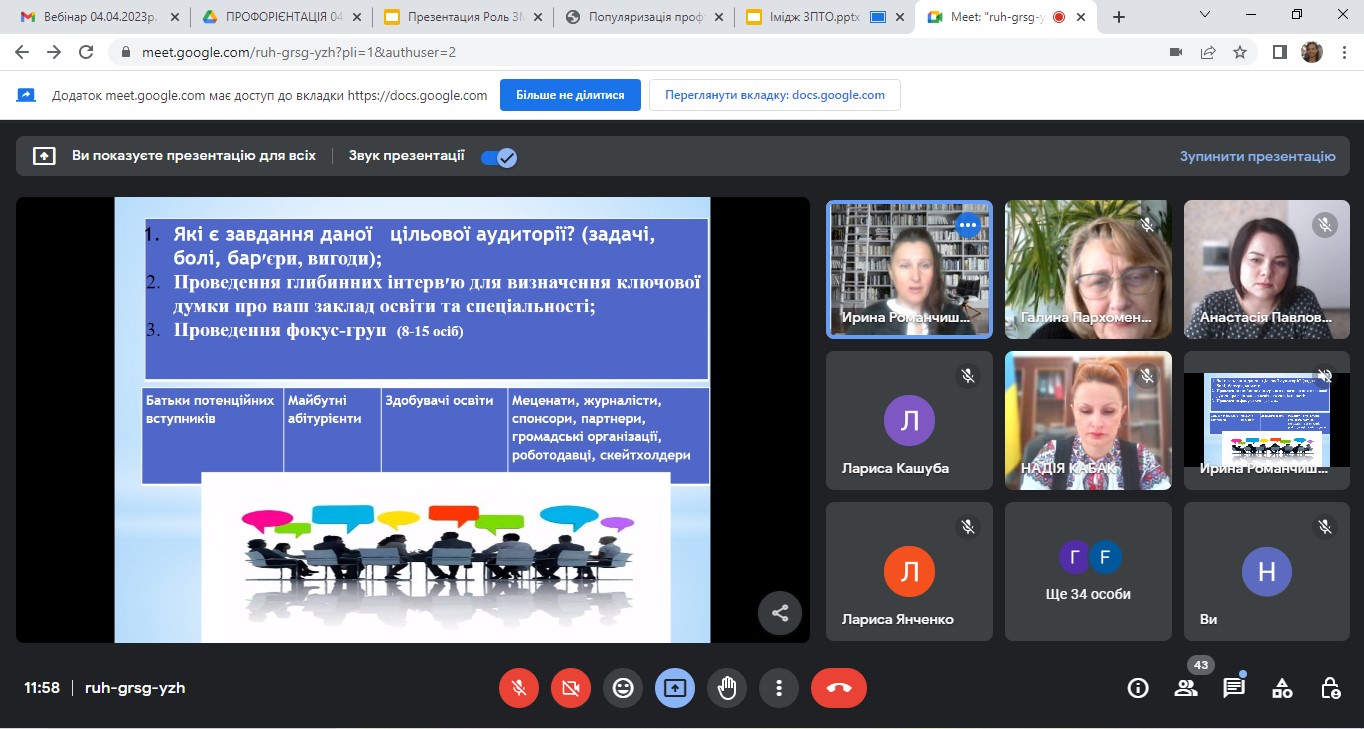Click Переглянути вкладку: docs.google.com button
This screenshot has height=729, width=1364.
tap(774, 95)
